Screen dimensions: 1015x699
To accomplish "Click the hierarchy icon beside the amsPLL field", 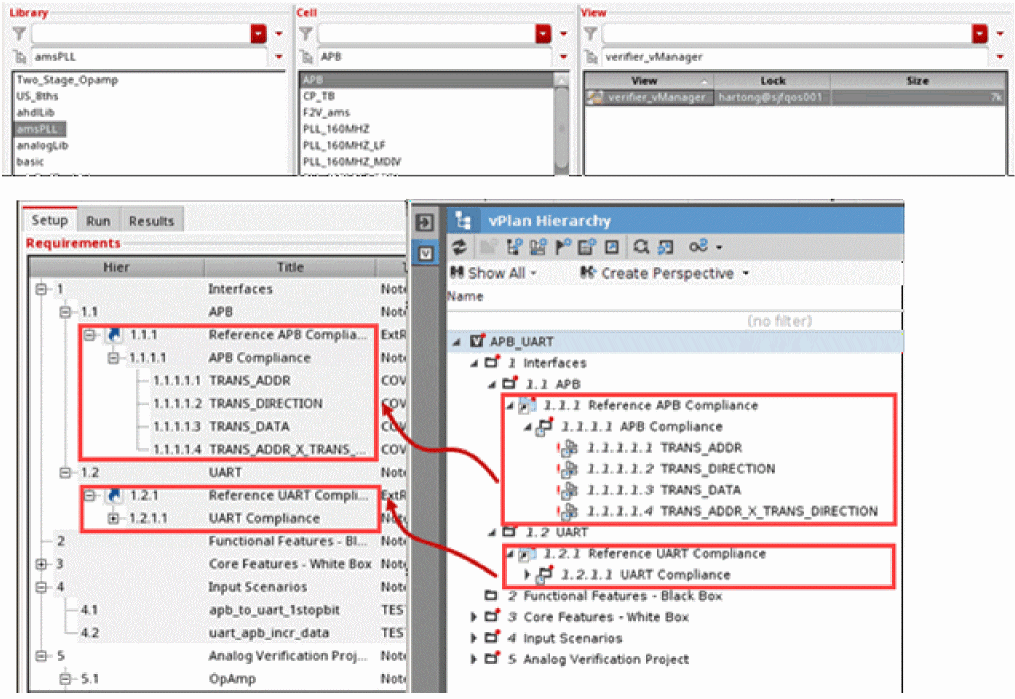I will [x=20, y=58].
